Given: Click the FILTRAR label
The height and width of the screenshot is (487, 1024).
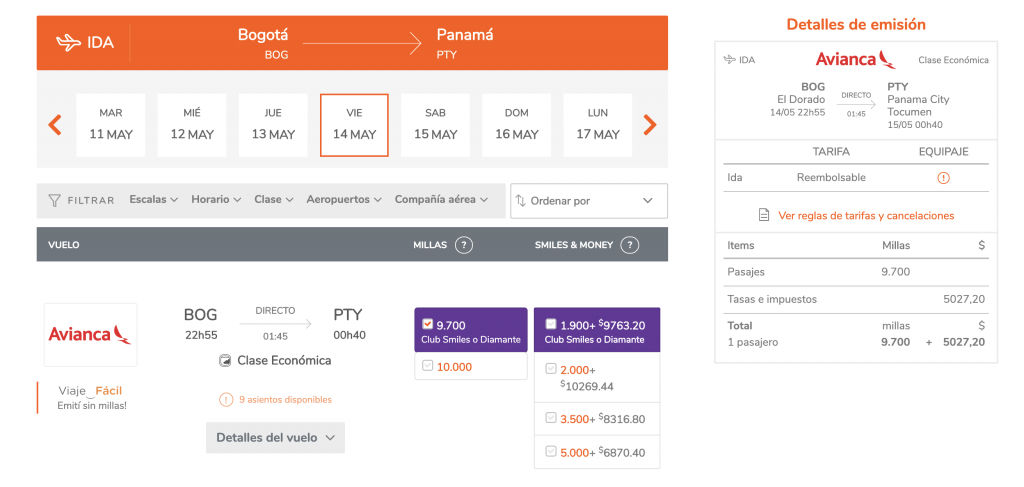Looking at the screenshot, I should 91,200.
